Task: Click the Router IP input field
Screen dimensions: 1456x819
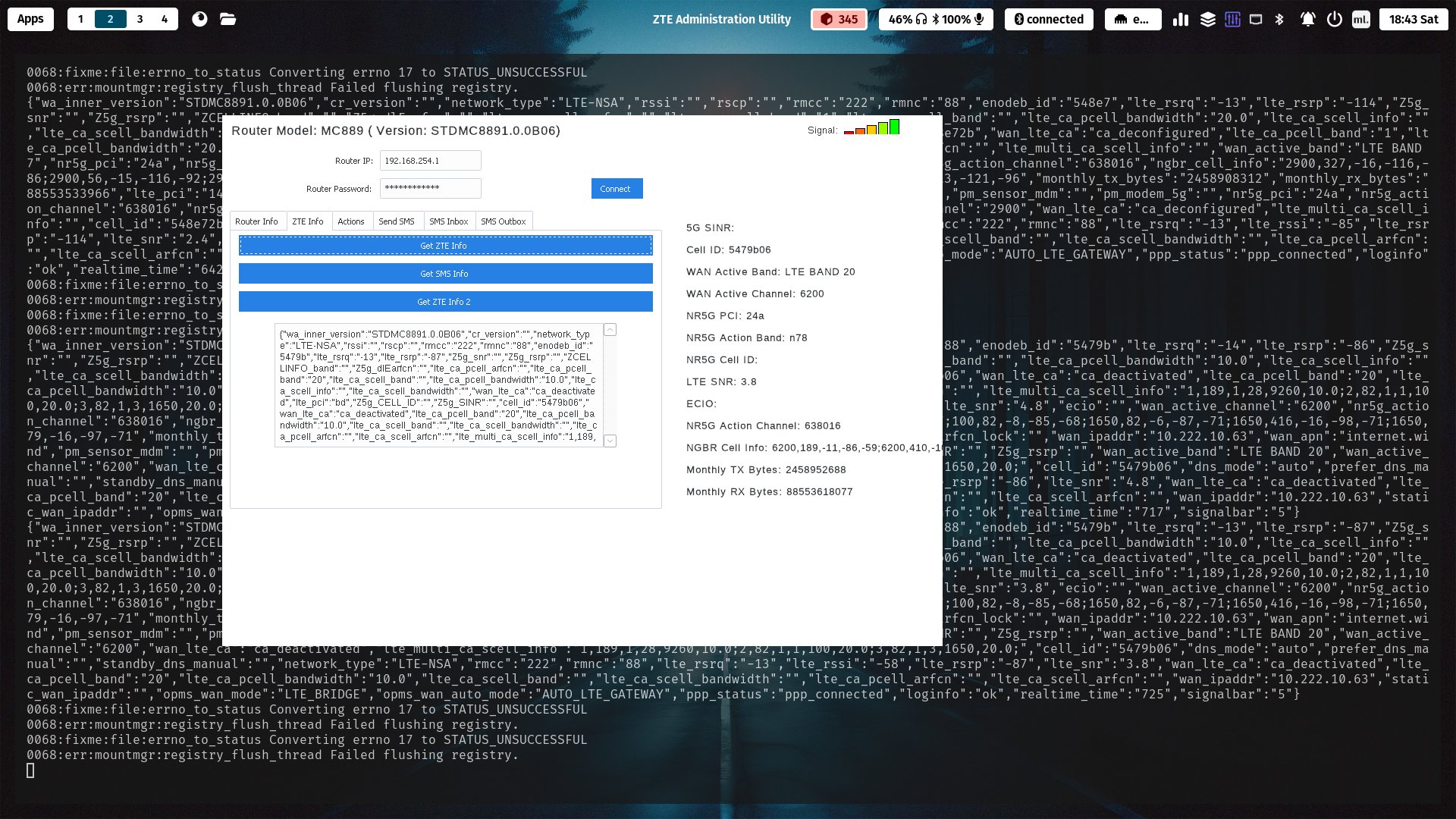Action: coord(430,161)
